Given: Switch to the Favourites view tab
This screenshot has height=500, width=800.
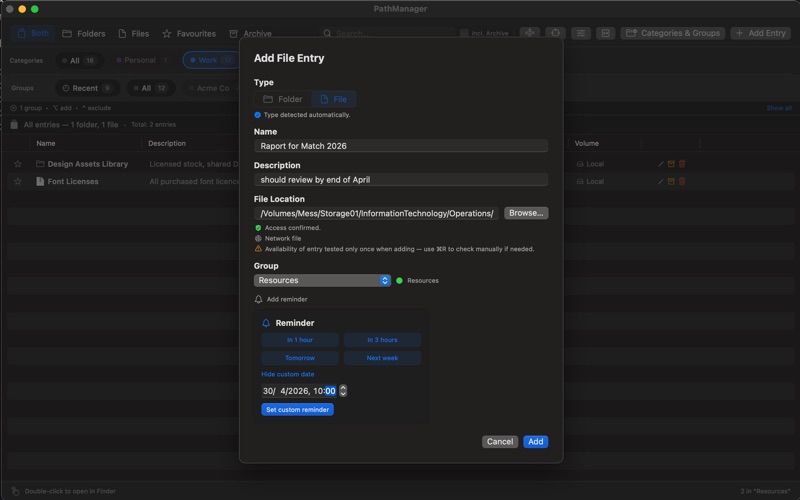Looking at the screenshot, I should [189, 34].
